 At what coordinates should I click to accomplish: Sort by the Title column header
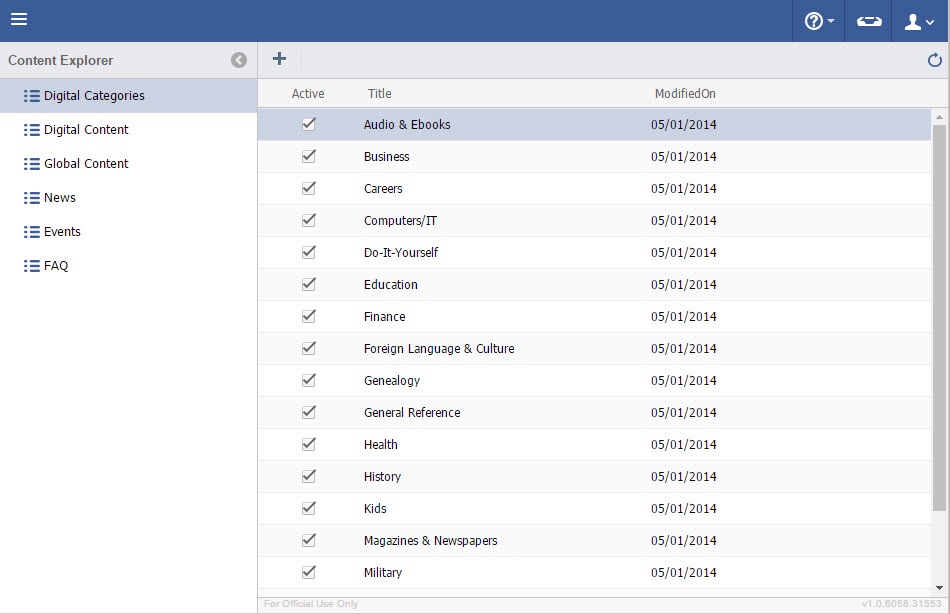(x=379, y=94)
